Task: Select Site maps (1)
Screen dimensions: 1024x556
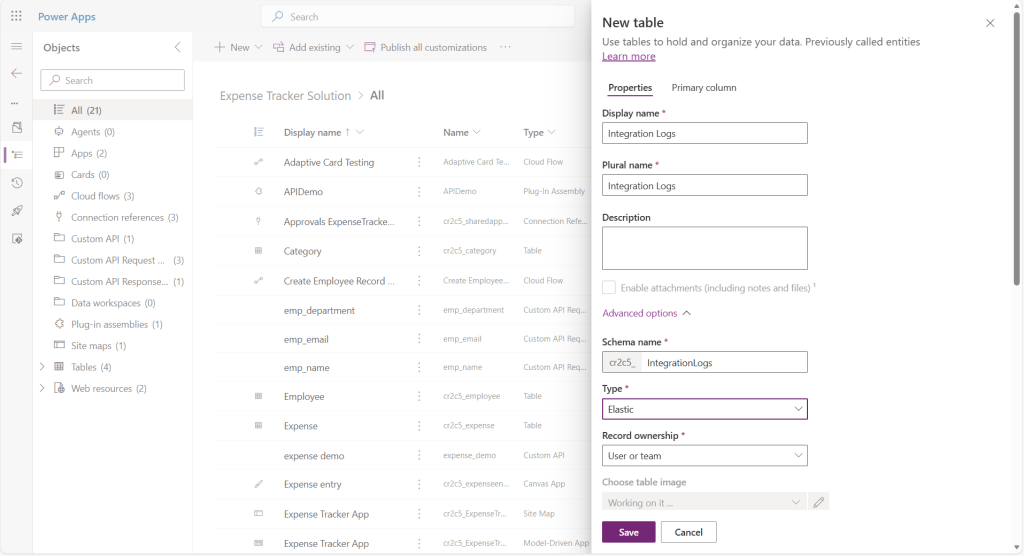Action: coord(113,346)
